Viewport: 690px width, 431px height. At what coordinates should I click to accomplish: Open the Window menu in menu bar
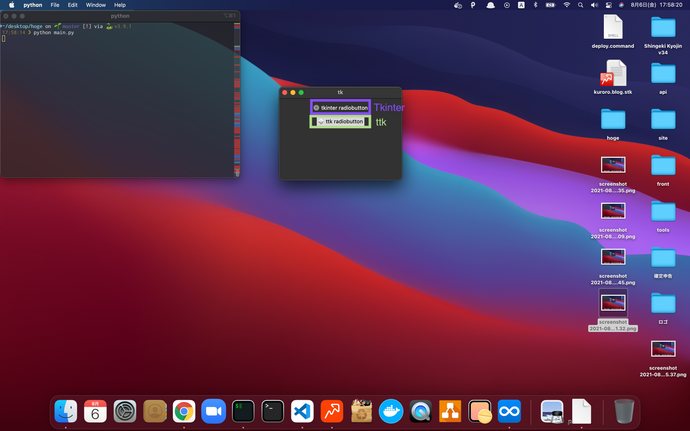click(96, 5)
